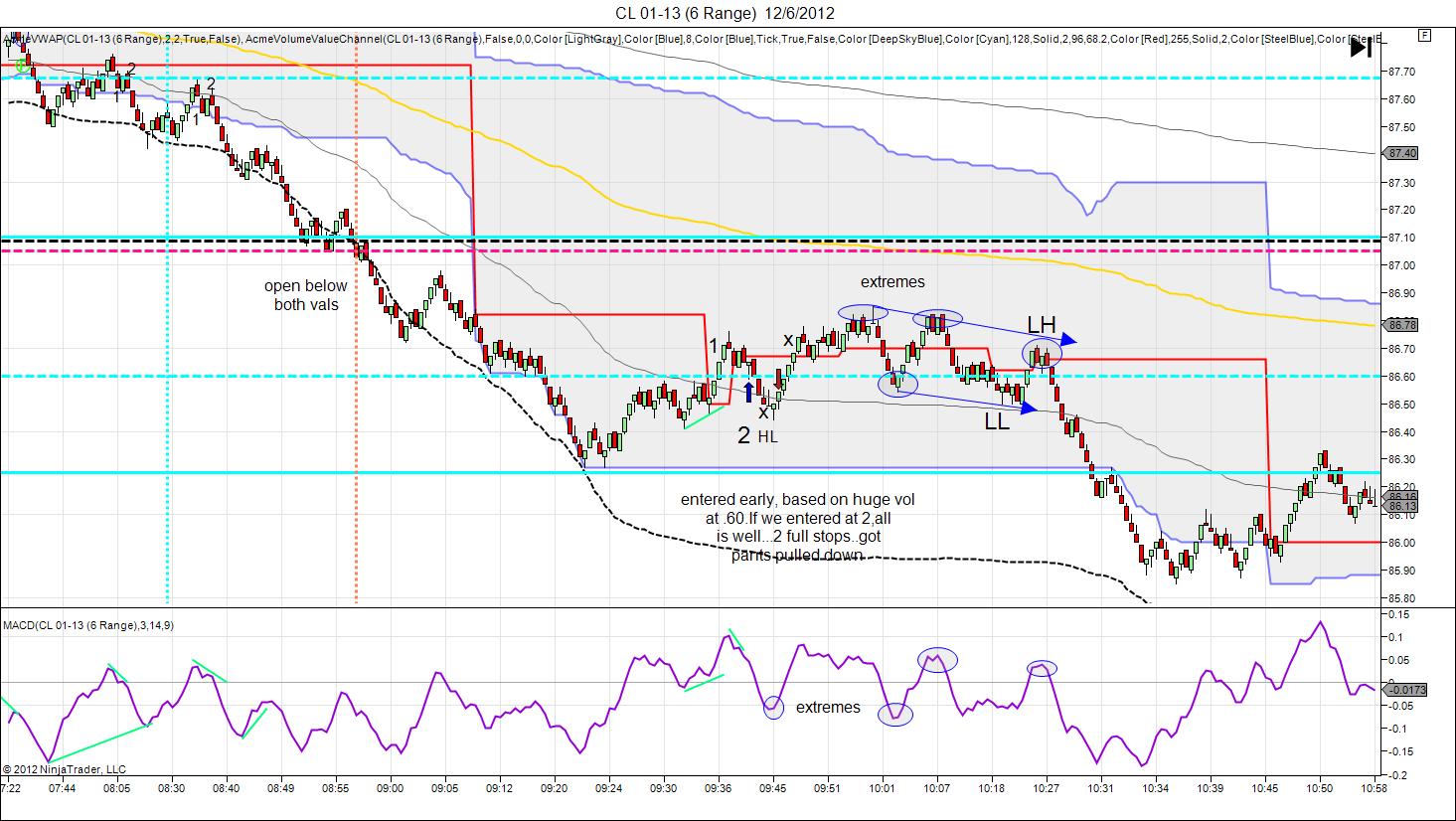
Task: Click the 85.80 price axis label
Action: (x=1402, y=598)
